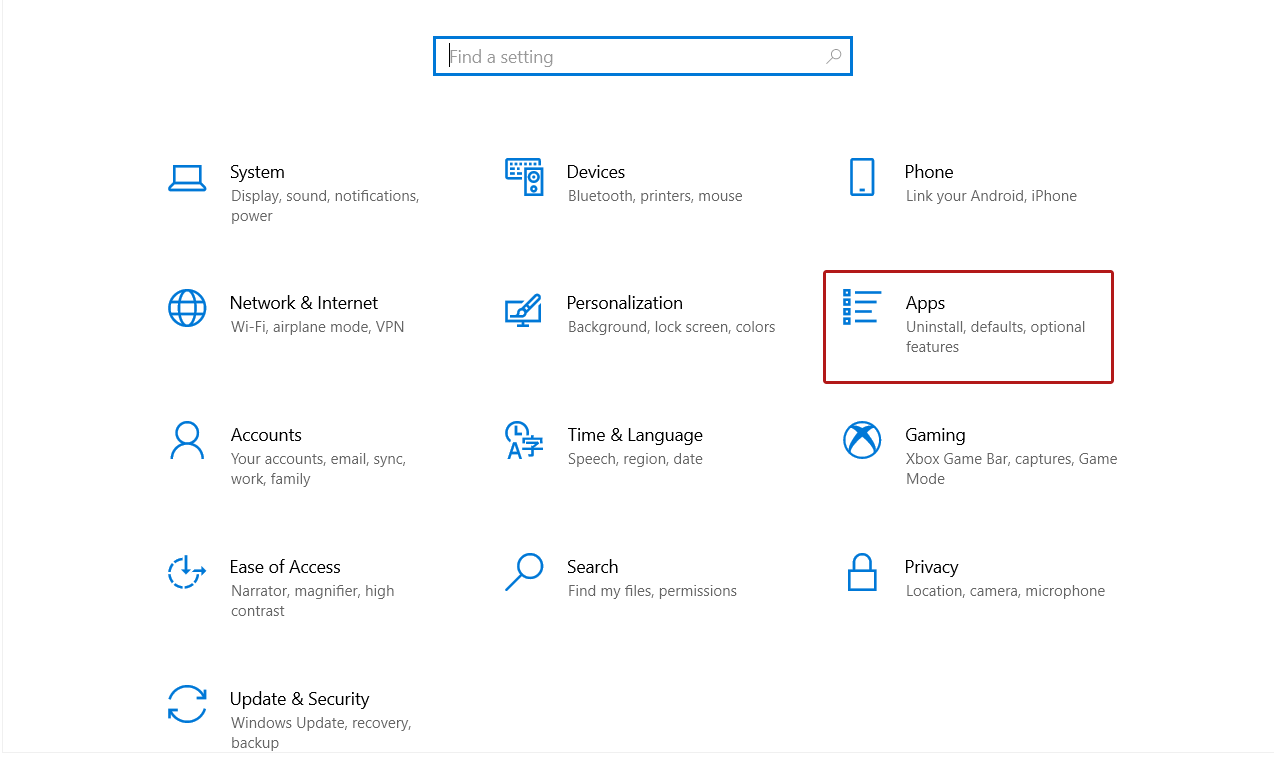Image resolution: width=1274 pixels, height=763 pixels.
Task: Click the magnifier icon inside the search box
Action: pyautogui.click(x=833, y=57)
